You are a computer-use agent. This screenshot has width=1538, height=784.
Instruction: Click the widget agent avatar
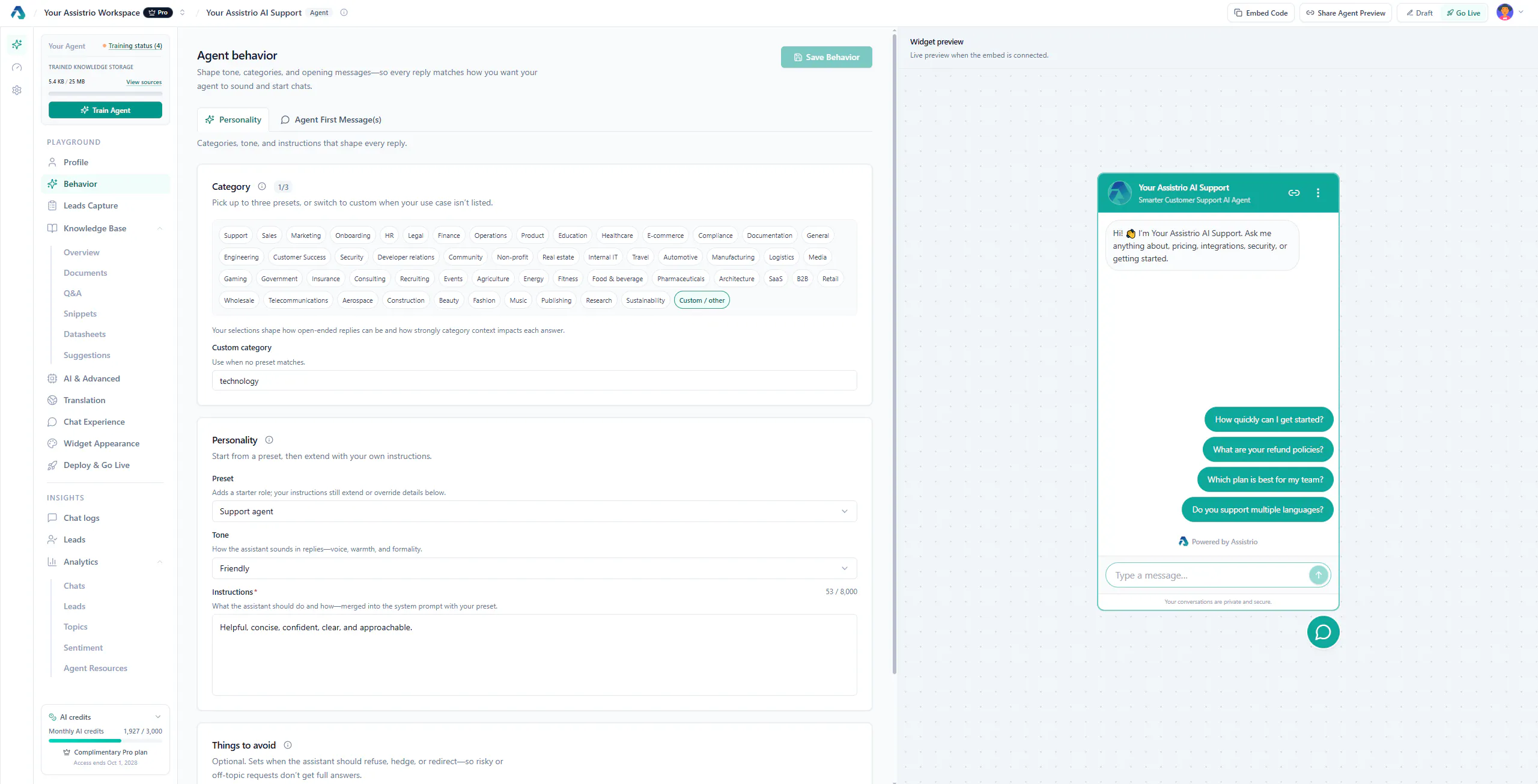tap(1119, 193)
